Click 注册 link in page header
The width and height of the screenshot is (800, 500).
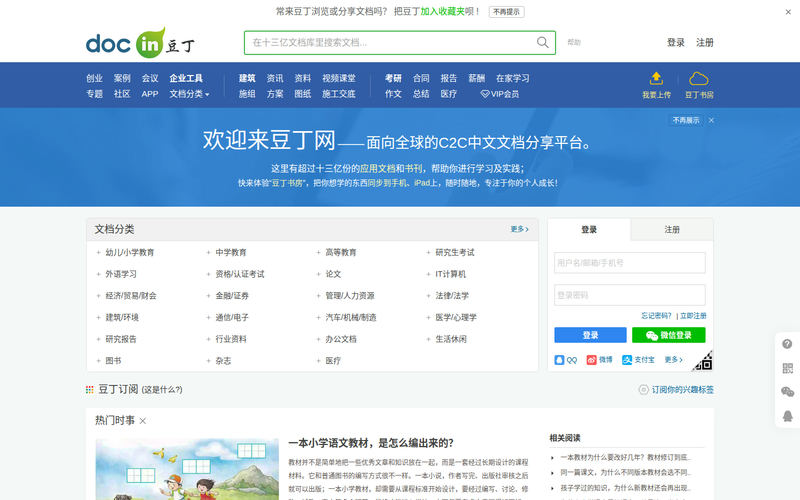tap(705, 42)
